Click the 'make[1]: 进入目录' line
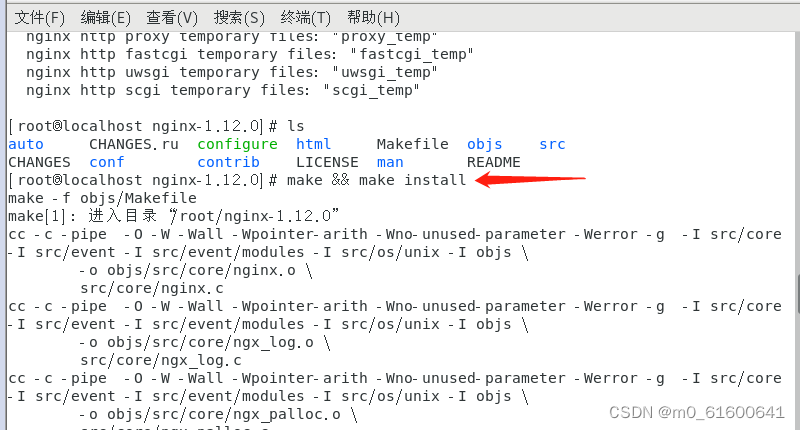The width and height of the screenshot is (800, 430). [173, 216]
